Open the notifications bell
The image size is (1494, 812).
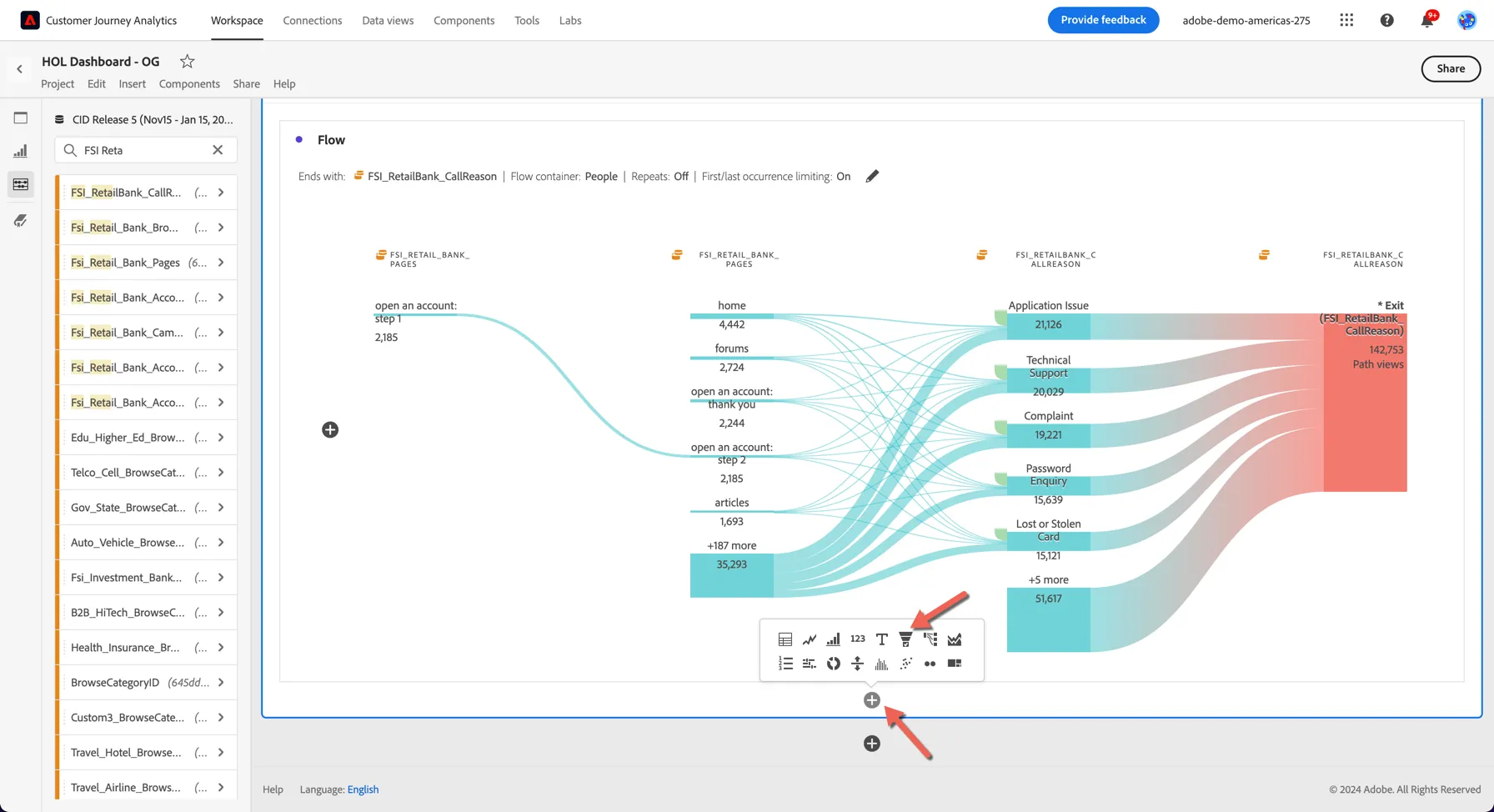pos(1427,20)
